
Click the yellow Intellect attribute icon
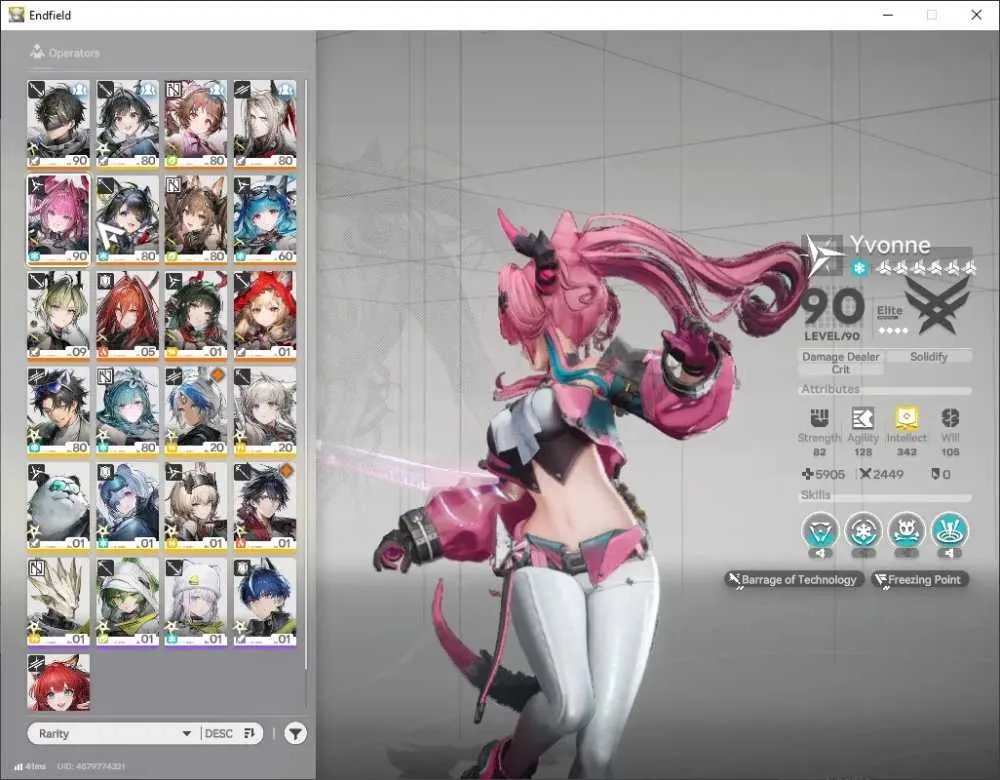click(906, 418)
